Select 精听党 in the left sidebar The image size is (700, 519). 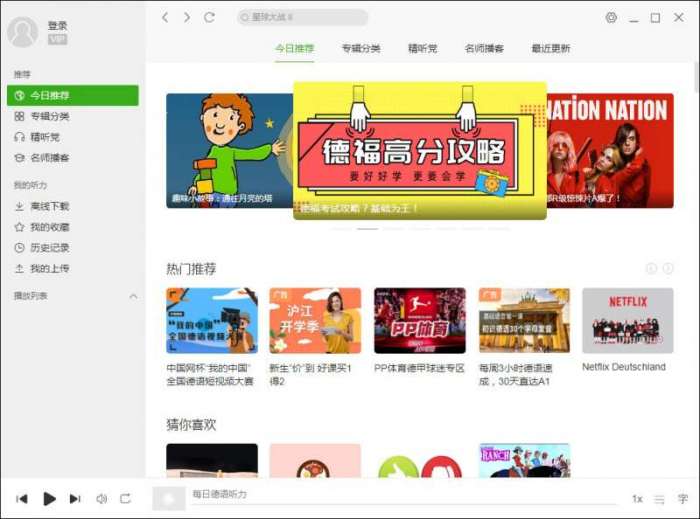click(73, 137)
